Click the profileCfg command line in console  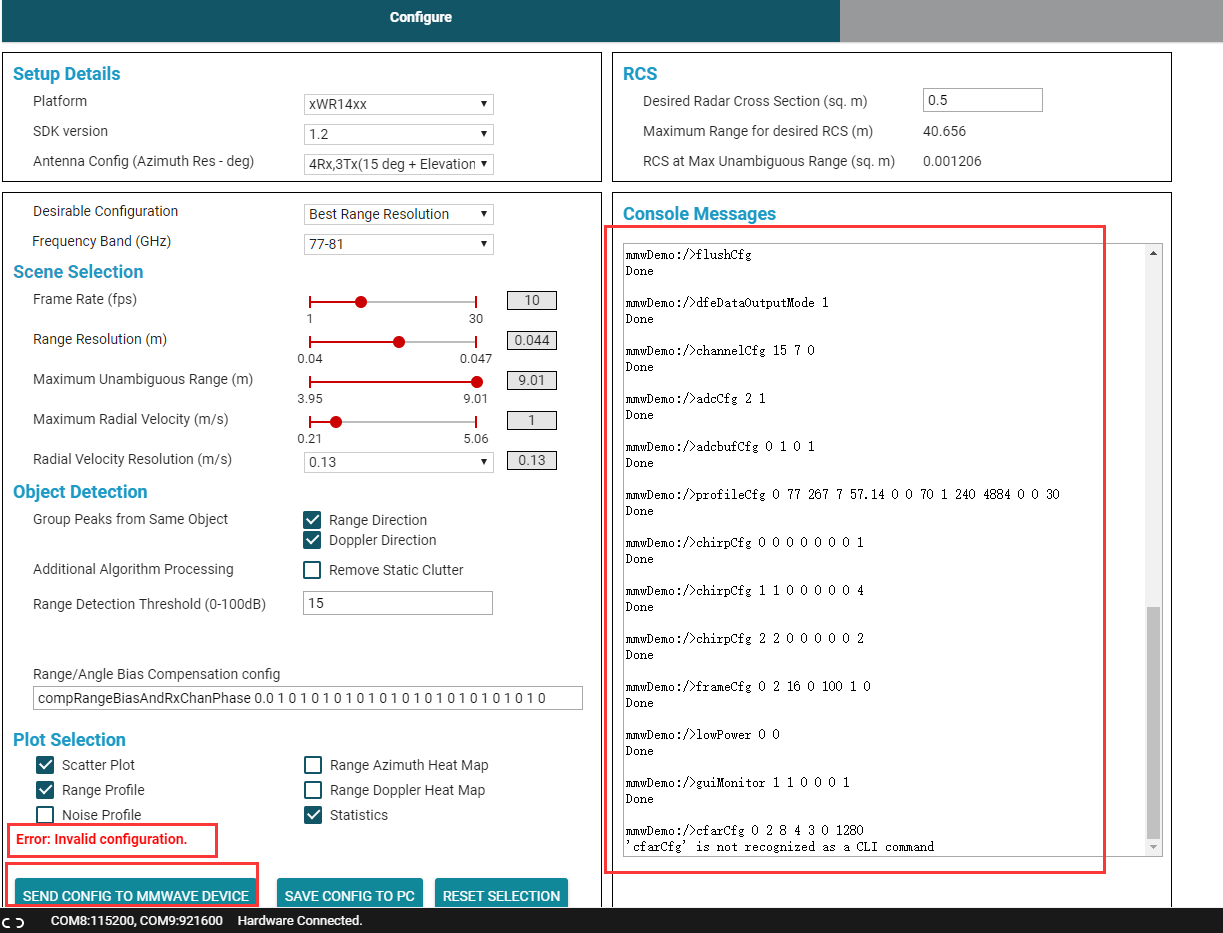point(843,495)
